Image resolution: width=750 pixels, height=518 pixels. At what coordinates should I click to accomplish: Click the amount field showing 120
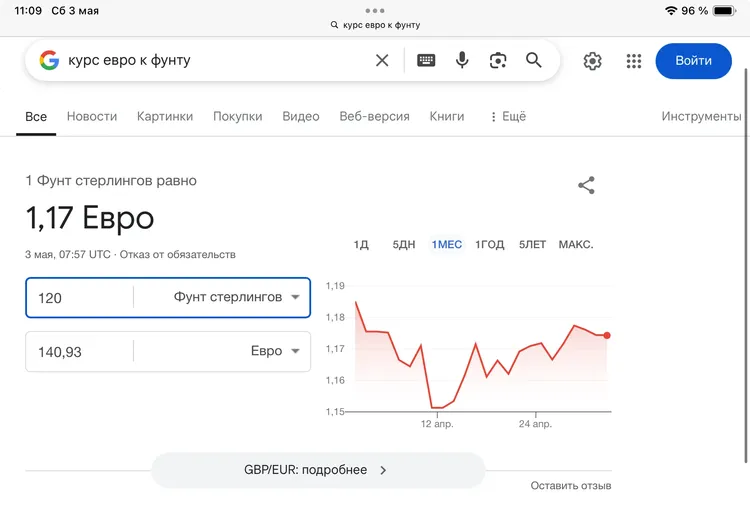[80, 297]
